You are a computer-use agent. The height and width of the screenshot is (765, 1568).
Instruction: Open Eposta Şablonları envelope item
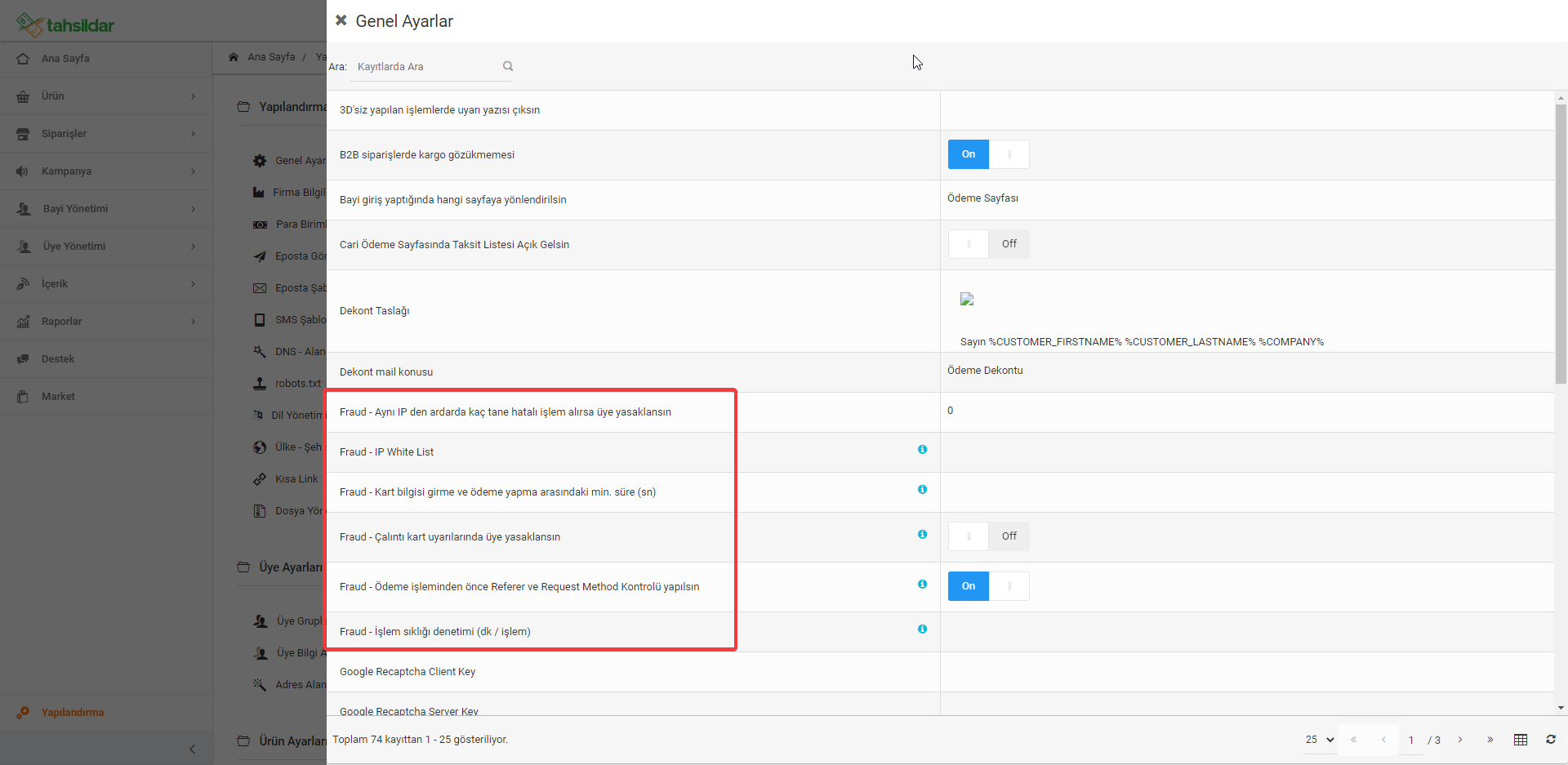(289, 288)
